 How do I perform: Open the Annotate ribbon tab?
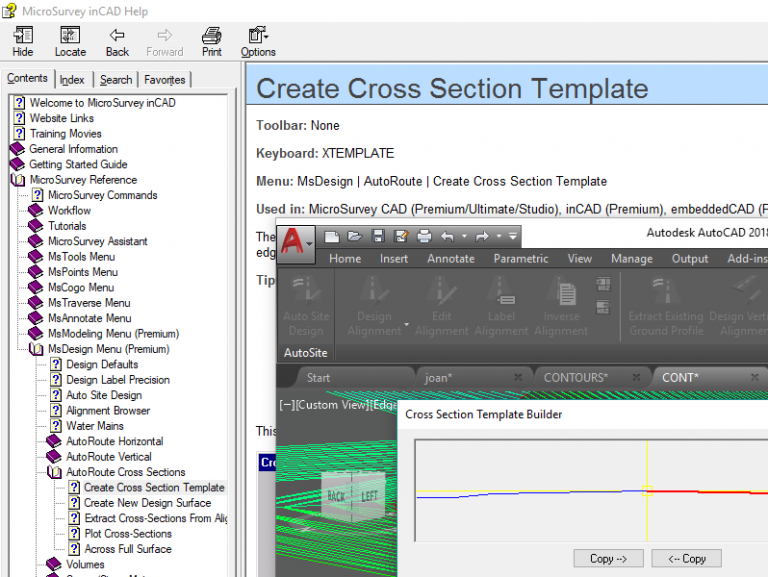(451, 258)
